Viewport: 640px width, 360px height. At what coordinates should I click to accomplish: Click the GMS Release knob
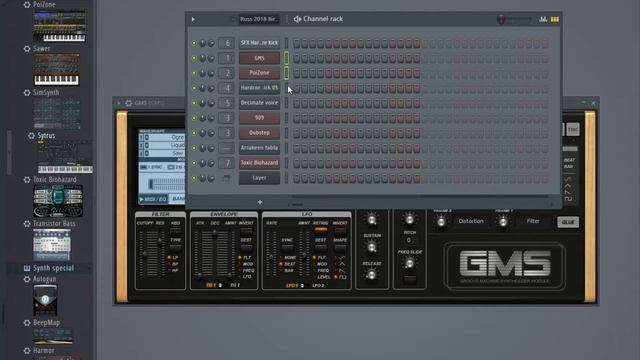[371, 275]
